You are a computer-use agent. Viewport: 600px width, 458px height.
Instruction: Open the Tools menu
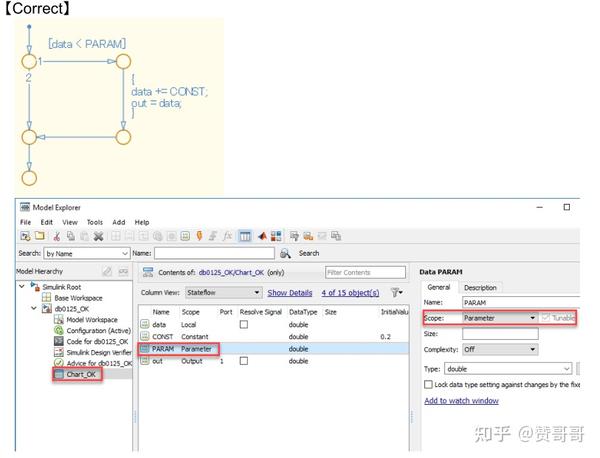(x=95, y=222)
